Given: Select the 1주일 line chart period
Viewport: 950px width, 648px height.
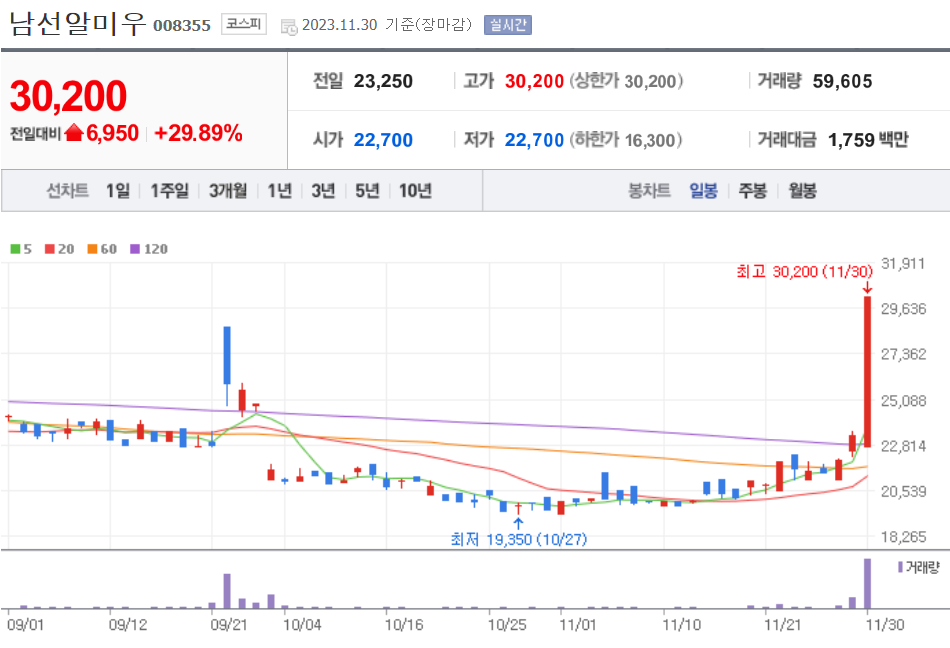Looking at the screenshot, I should click(x=170, y=191).
